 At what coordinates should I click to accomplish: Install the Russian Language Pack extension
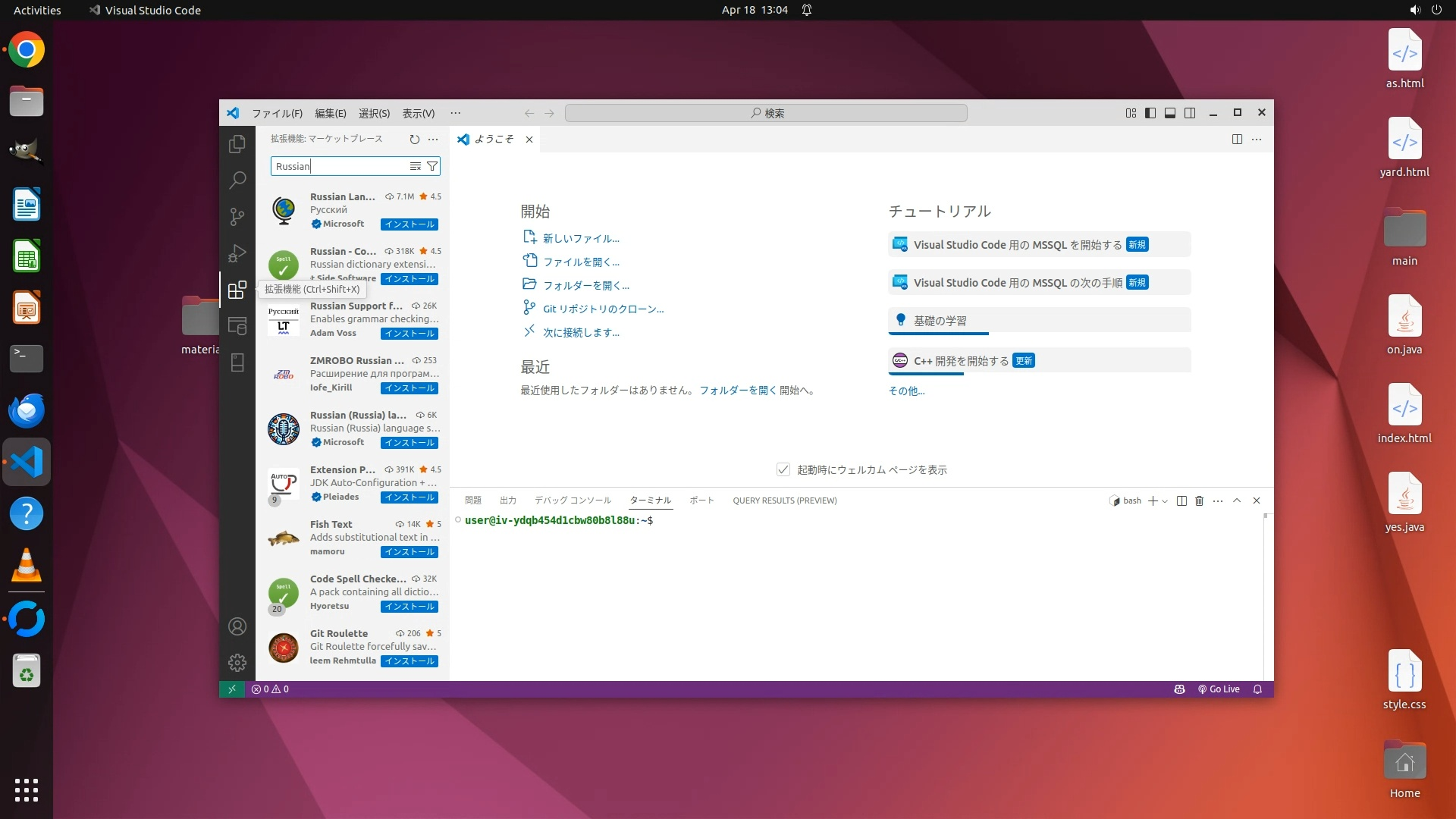pyautogui.click(x=409, y=224)
